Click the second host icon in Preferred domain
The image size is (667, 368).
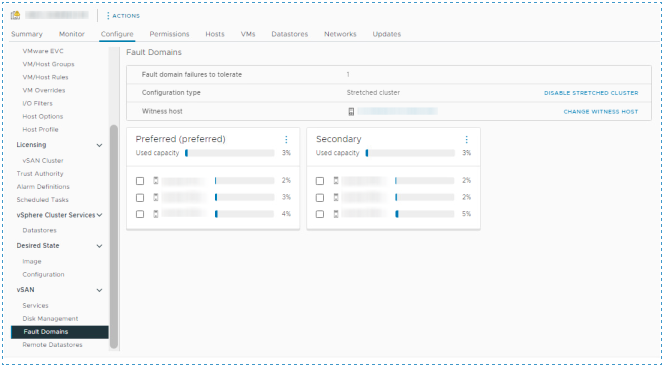(x=156, y=197)
